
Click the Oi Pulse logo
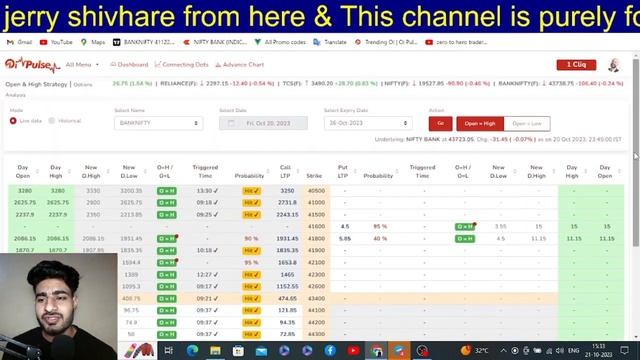coord(32,64)
